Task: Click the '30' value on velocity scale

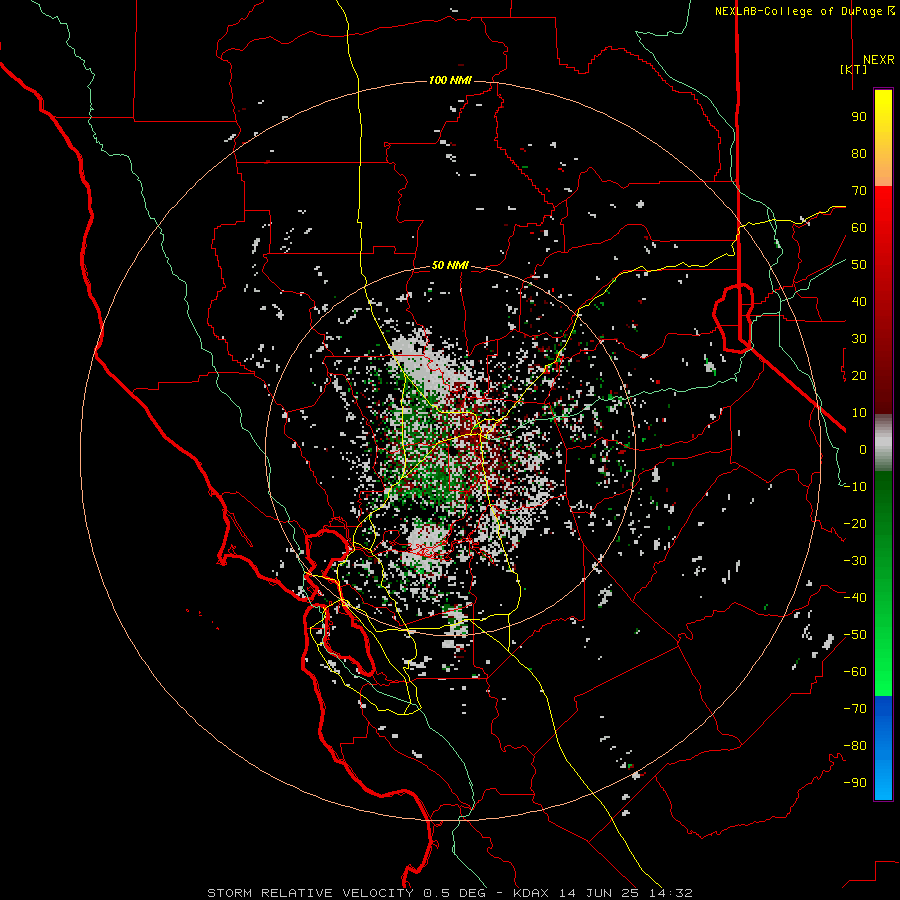Action: click(859, 339)
